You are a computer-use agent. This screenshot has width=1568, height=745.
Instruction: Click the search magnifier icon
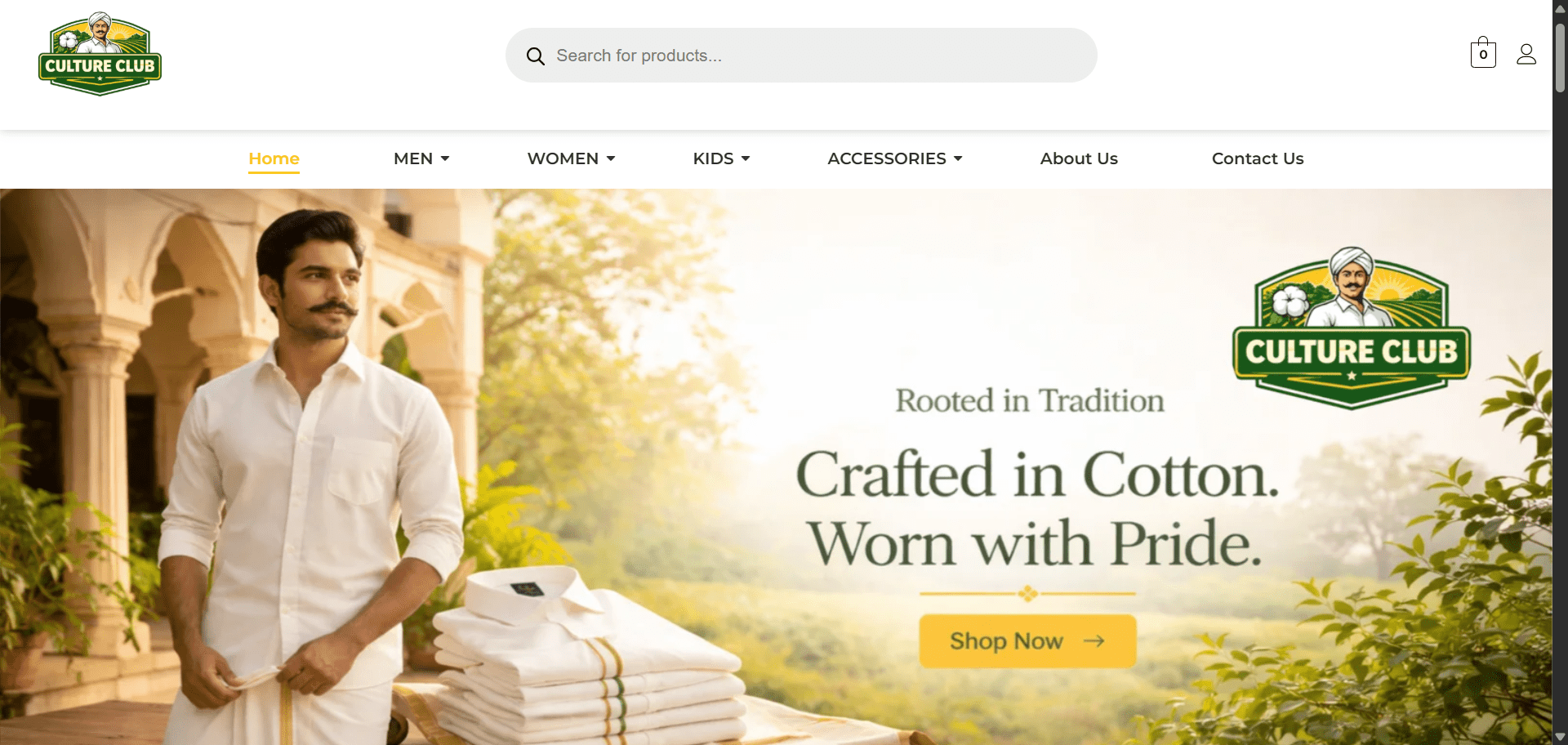(x=535, y=56)
